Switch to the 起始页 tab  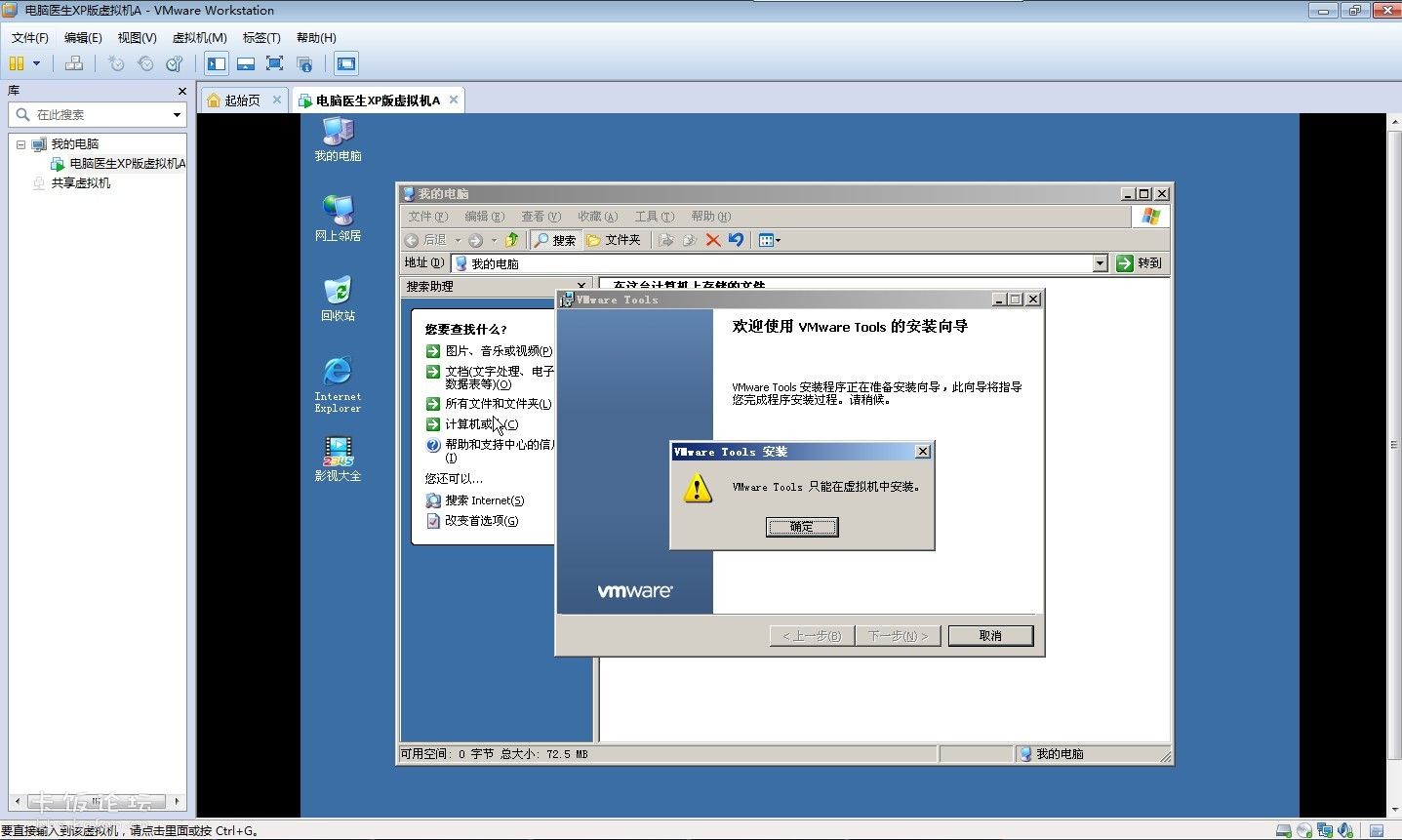(x=242, y=100)
